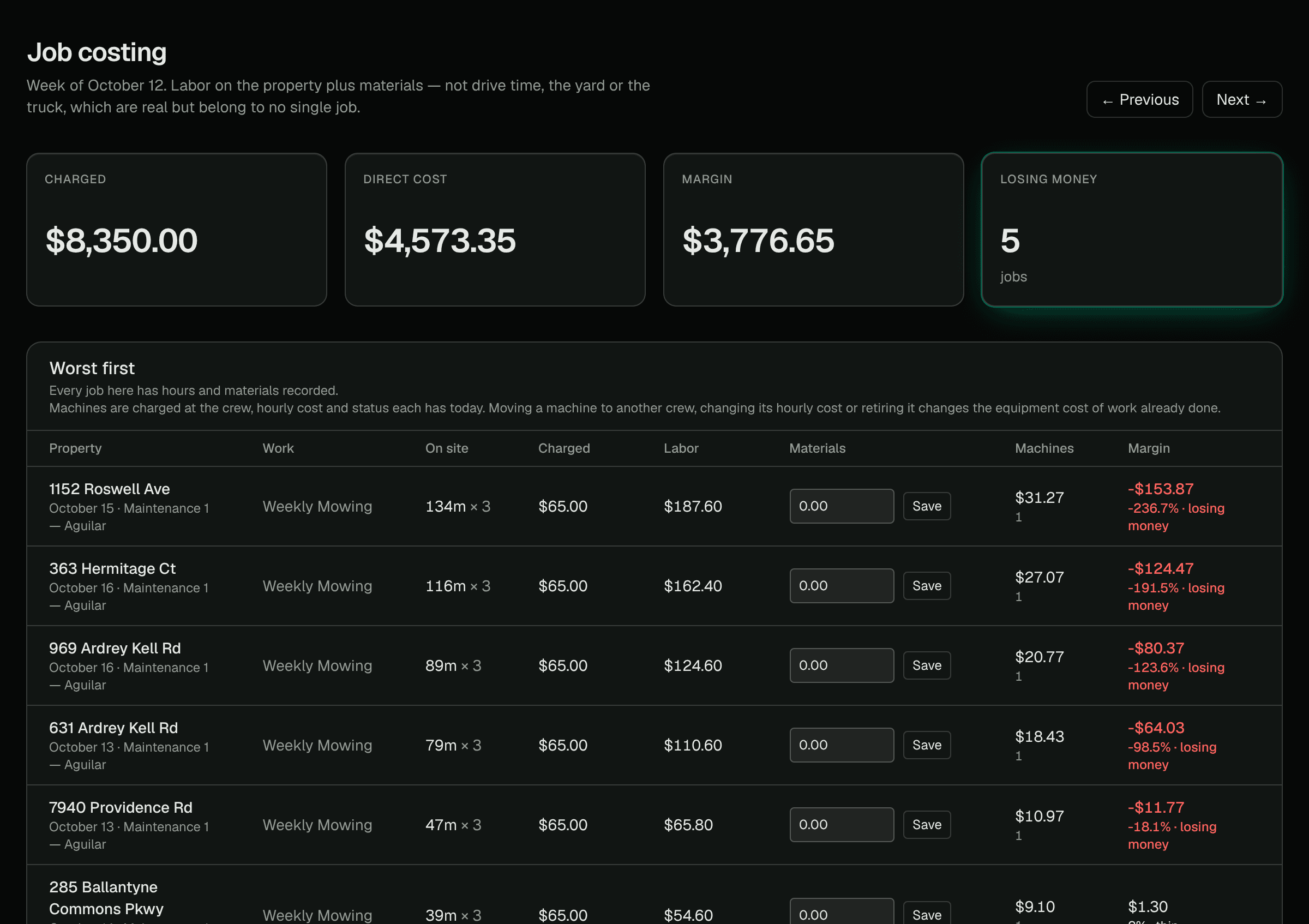The image size is (1309, 924).
Task: Click the $187.60 labor cost
Action: 693,506
